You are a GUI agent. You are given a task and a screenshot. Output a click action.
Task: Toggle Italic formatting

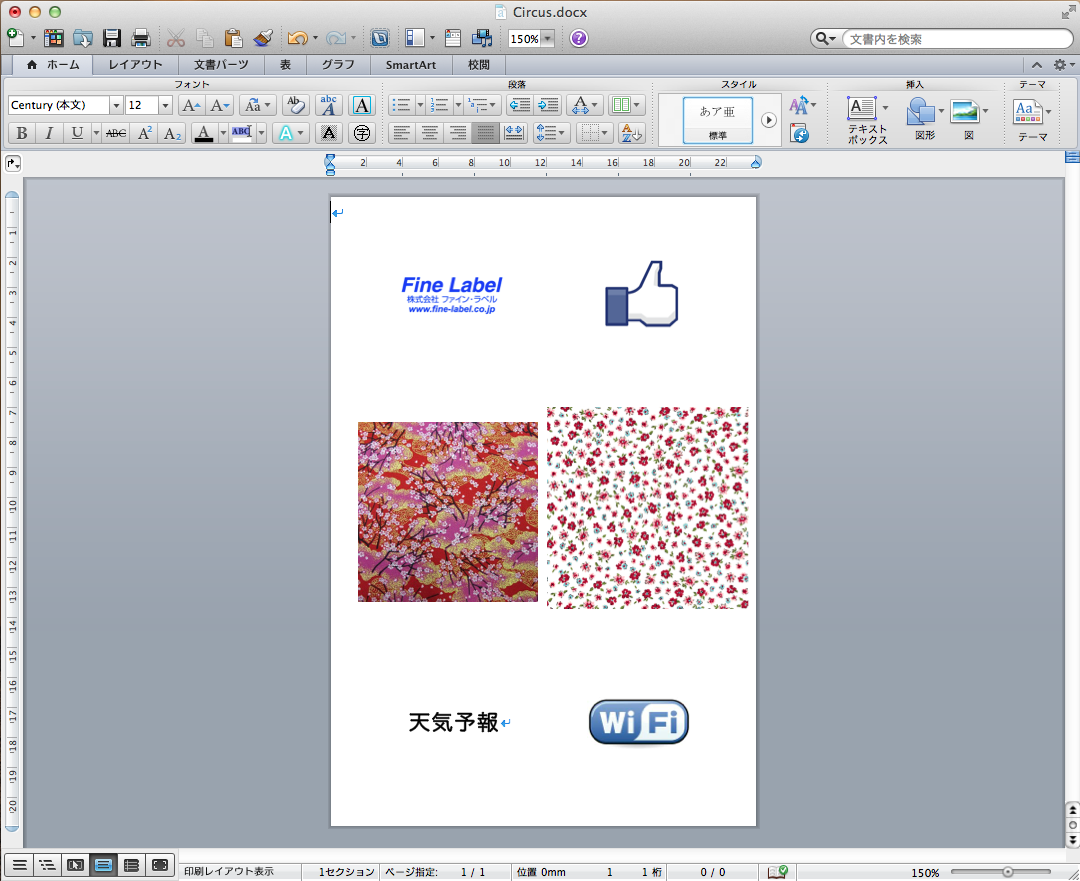[x=49, y=133]
